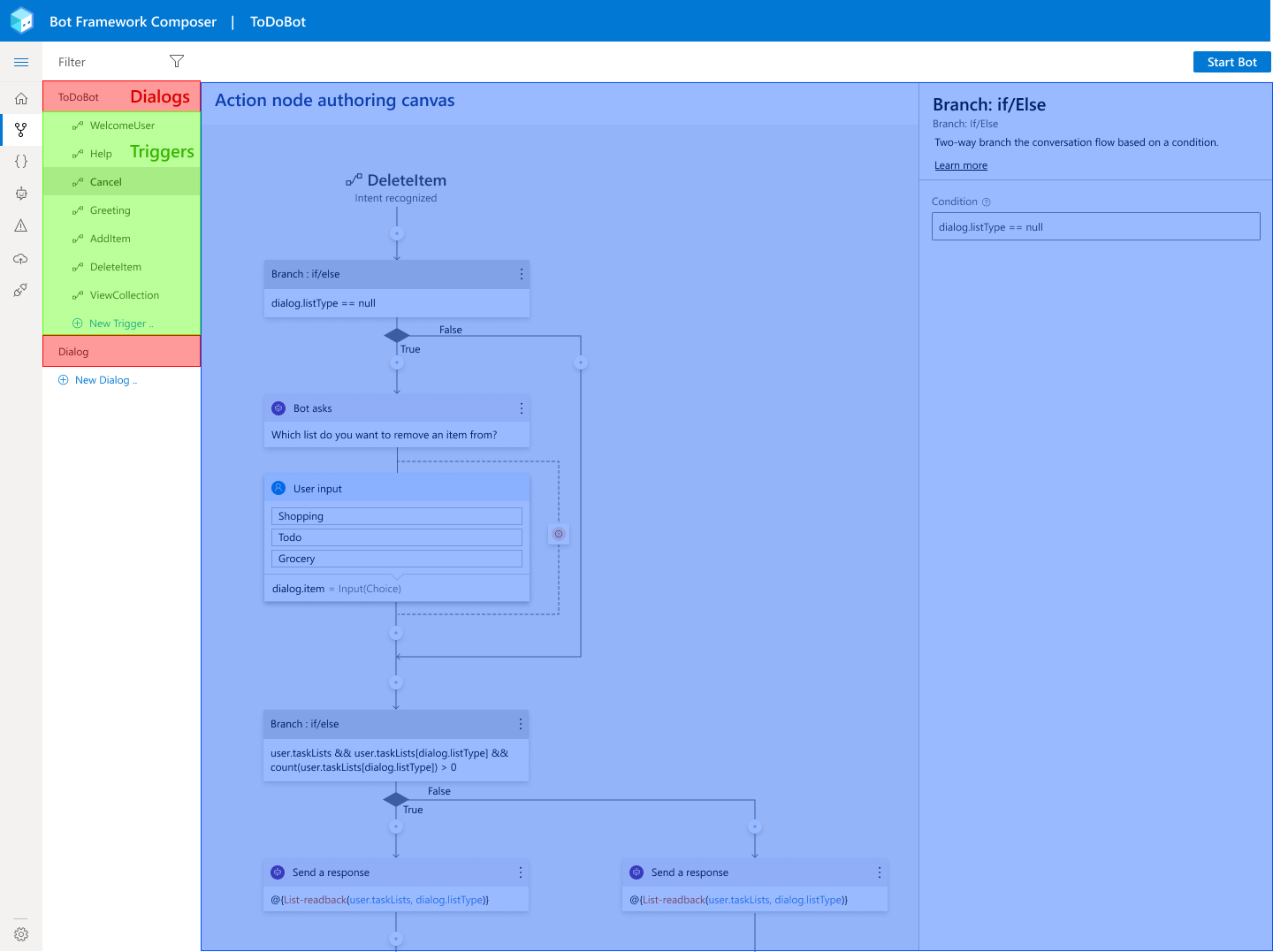1273x952 pixels.
Task: Select the Shopping choice option
Action: [x=397, y=516]
